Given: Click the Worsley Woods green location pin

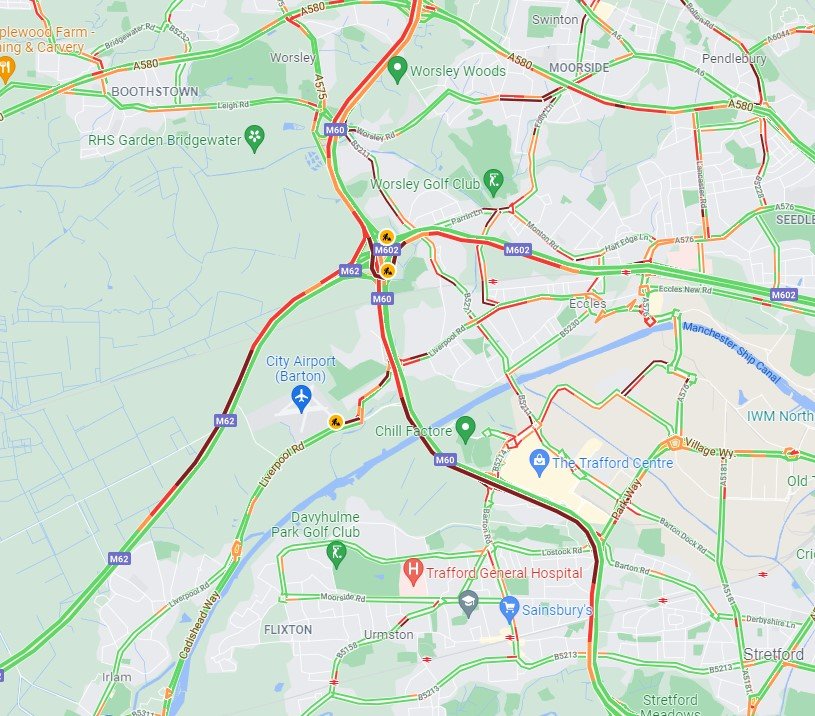Looking at the screenshot, I should coord(397,69).
